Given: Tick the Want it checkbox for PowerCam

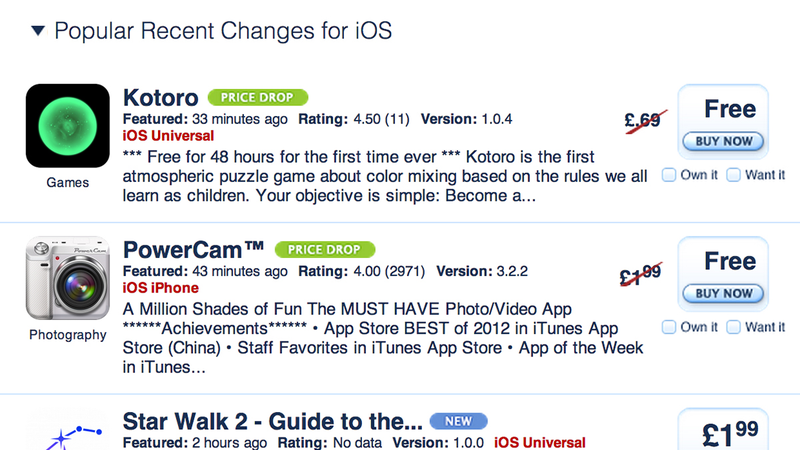Looking at the screenshot, I should [733, 327].
